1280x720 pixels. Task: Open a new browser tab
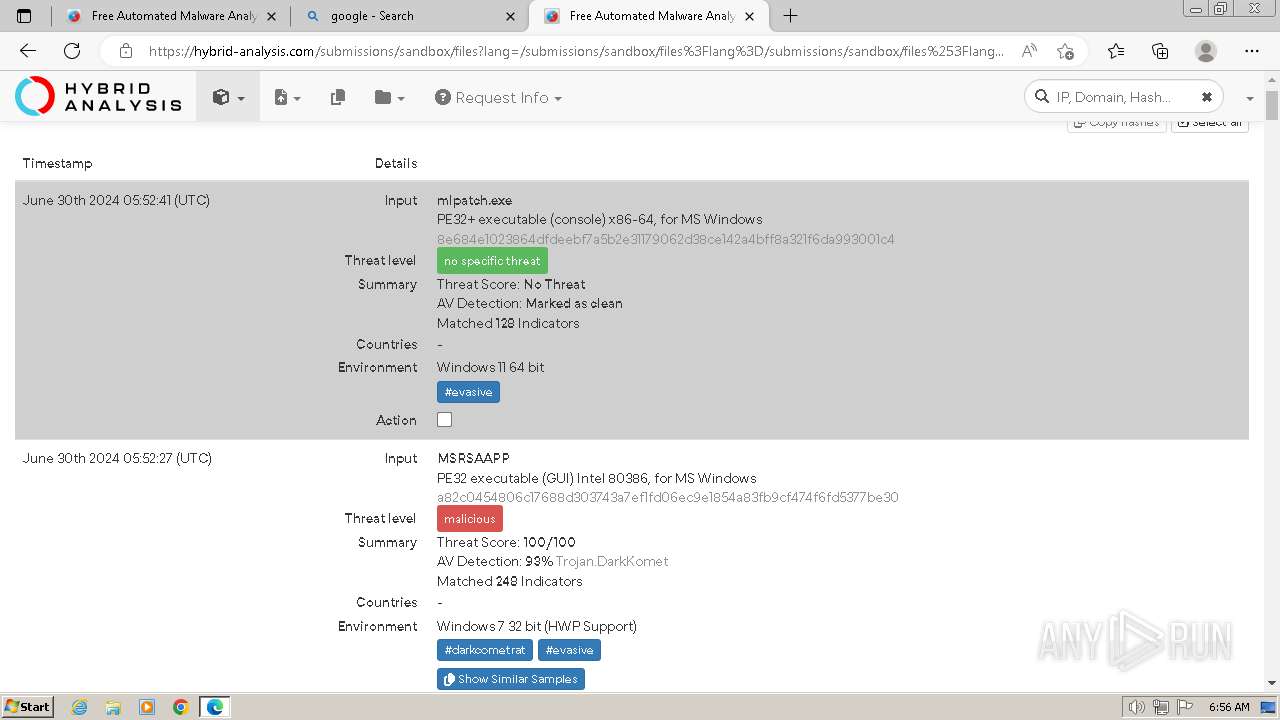click(x=790, y=16)
